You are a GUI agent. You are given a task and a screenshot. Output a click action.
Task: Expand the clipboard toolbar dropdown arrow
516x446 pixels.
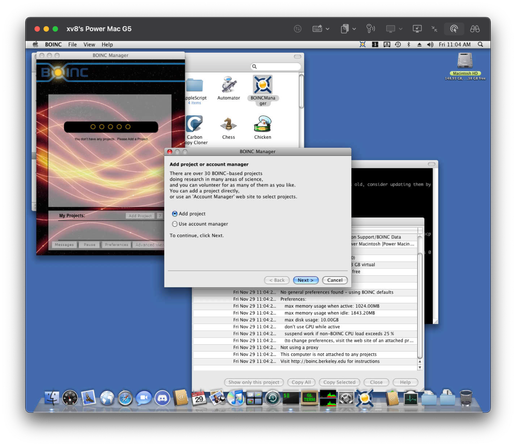[x=354, y=29]
